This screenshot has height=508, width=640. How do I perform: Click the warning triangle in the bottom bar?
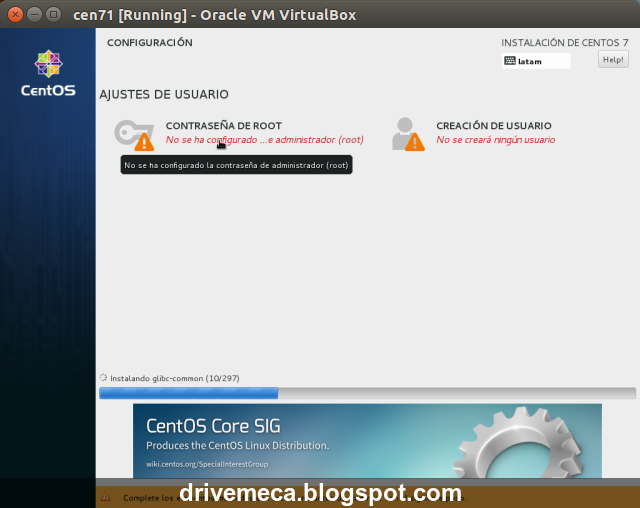tap(106, 497)
